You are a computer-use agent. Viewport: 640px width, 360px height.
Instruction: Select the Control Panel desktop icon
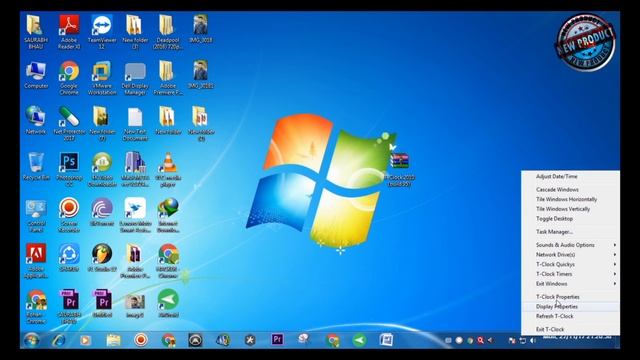pos(36,216)
